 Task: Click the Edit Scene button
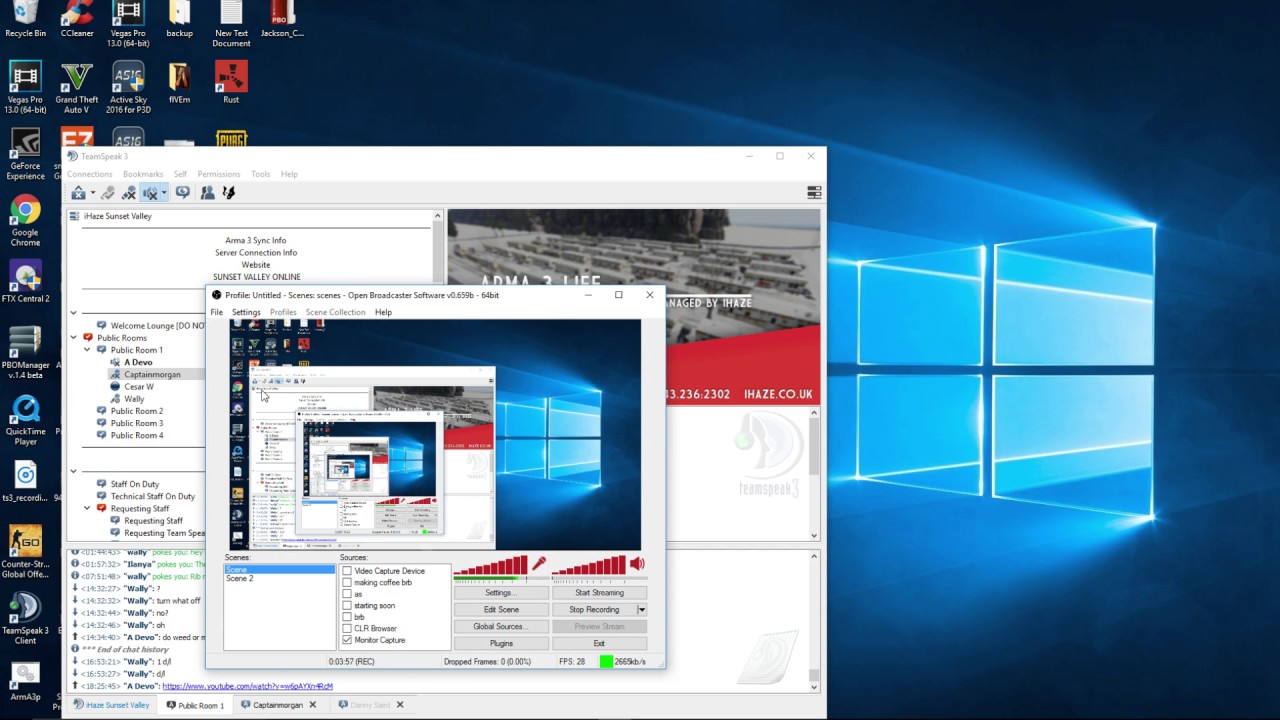point(501,610)
